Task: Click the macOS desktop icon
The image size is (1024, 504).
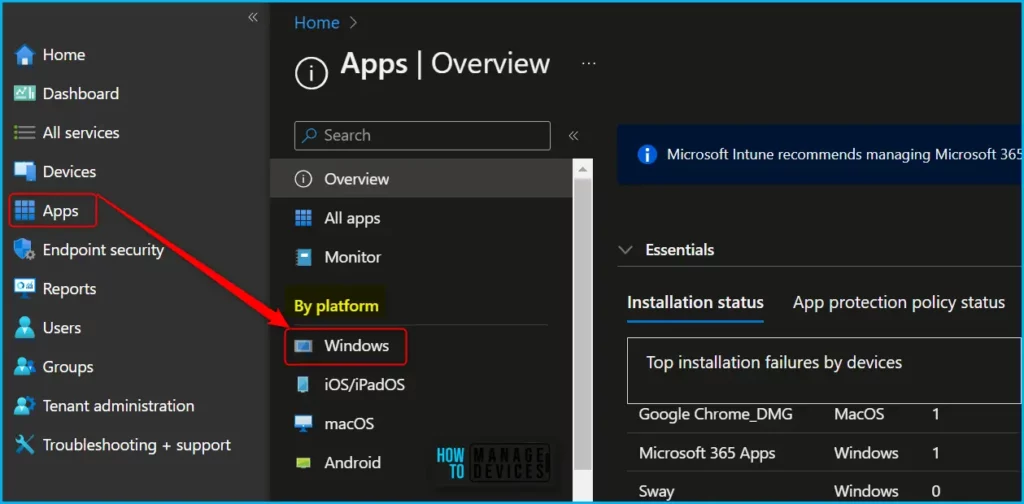Action: pos(303,424)
